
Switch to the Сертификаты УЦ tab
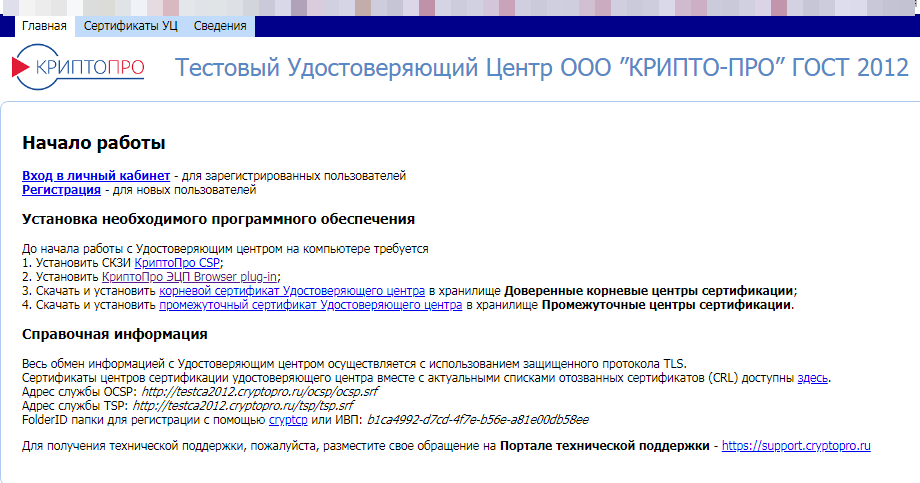pyautogui.click(x=130, y=26)
